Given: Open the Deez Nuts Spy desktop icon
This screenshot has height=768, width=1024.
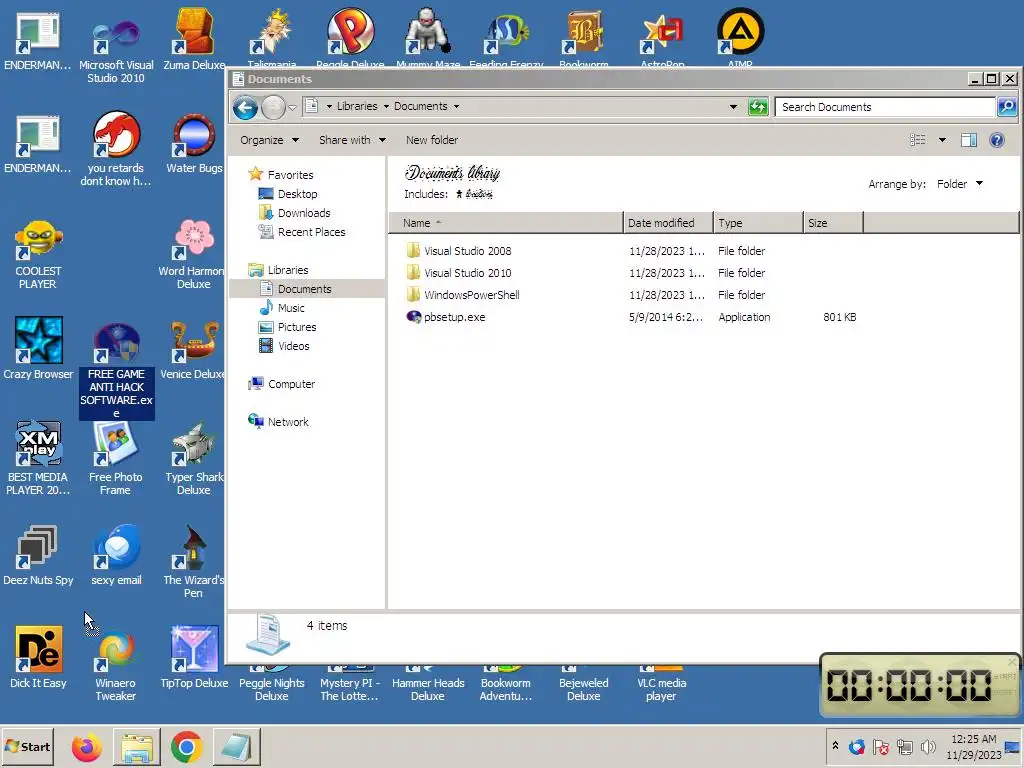Looking at the screenshot, I should point(38,555).
